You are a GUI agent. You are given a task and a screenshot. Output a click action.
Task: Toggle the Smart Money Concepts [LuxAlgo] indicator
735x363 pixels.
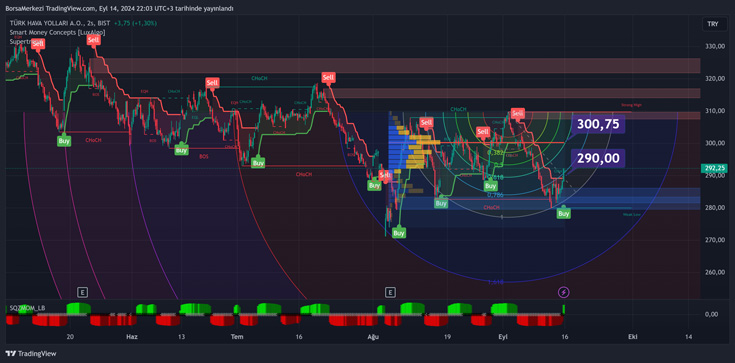point(58,32)
